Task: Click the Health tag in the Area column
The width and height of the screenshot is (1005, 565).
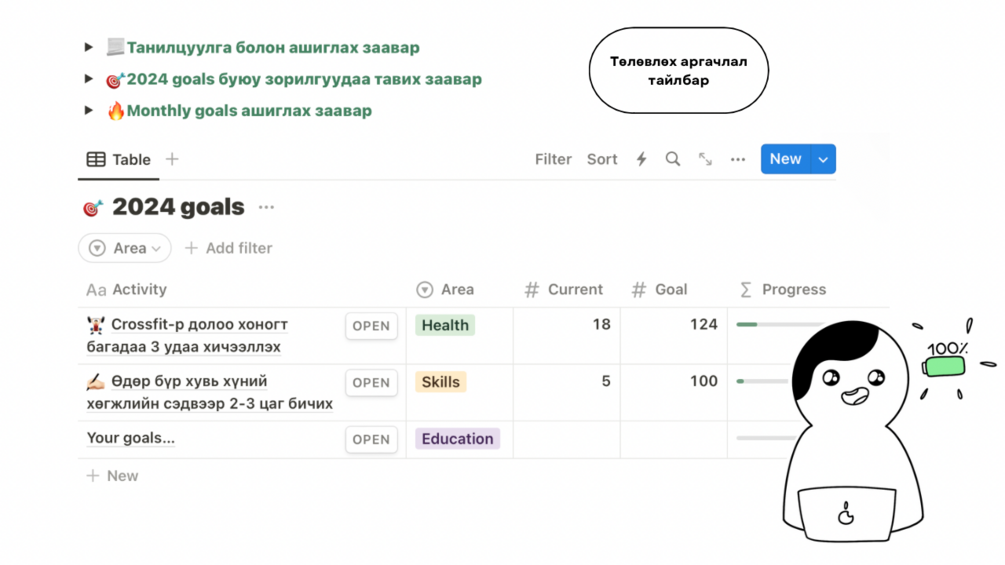Action: click(x=445, y=325)
